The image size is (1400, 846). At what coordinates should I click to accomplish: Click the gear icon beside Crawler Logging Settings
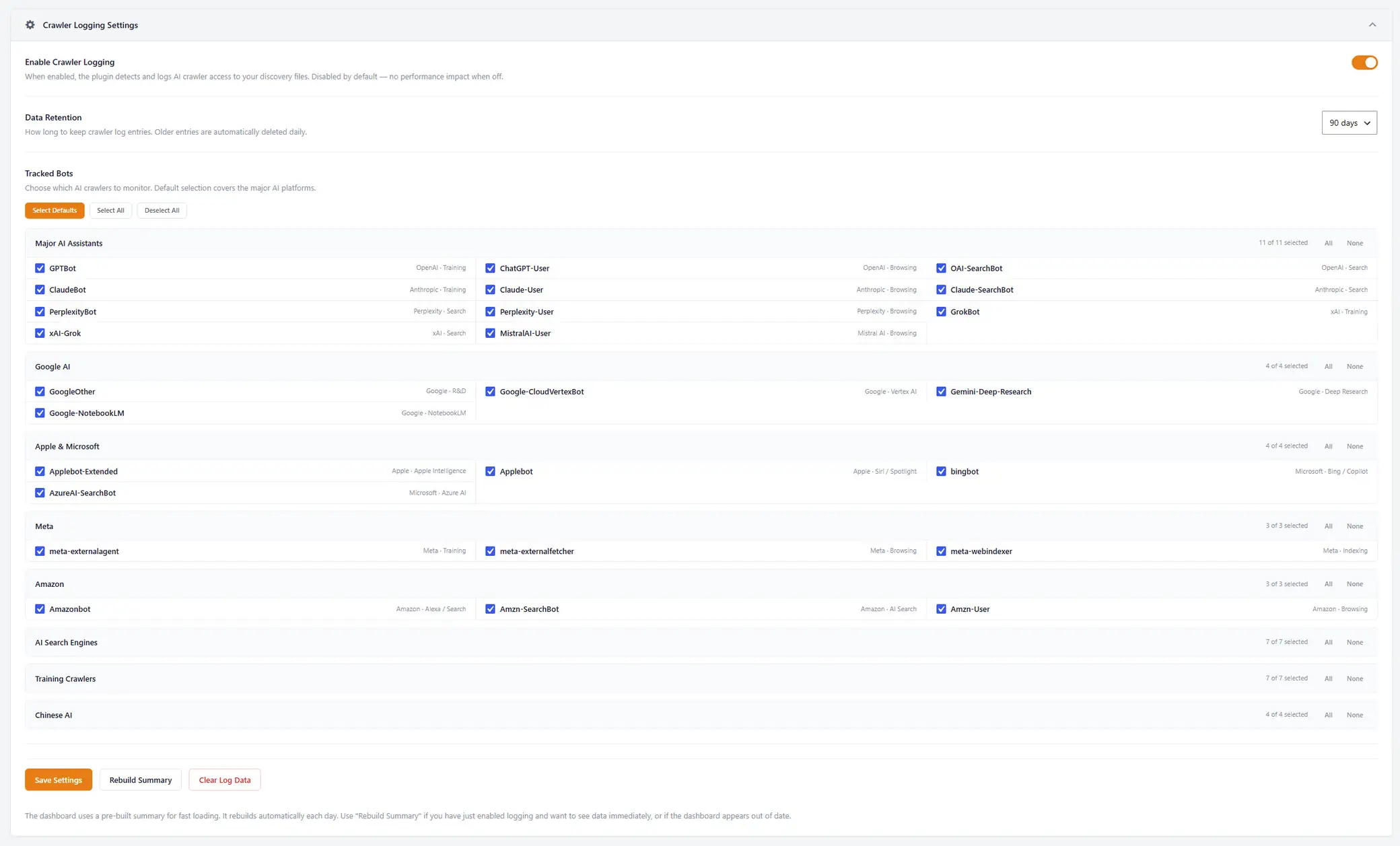30,25
